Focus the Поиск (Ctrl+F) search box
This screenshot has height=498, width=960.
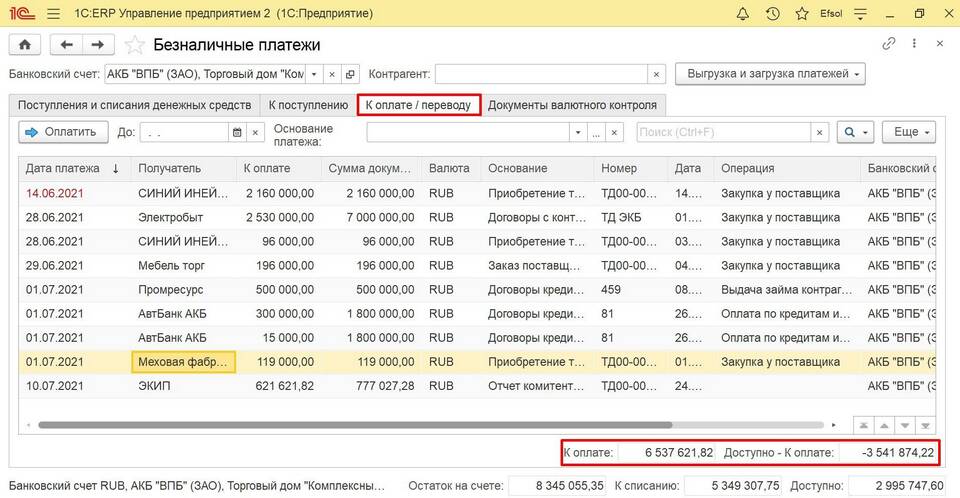click(724, 132)
